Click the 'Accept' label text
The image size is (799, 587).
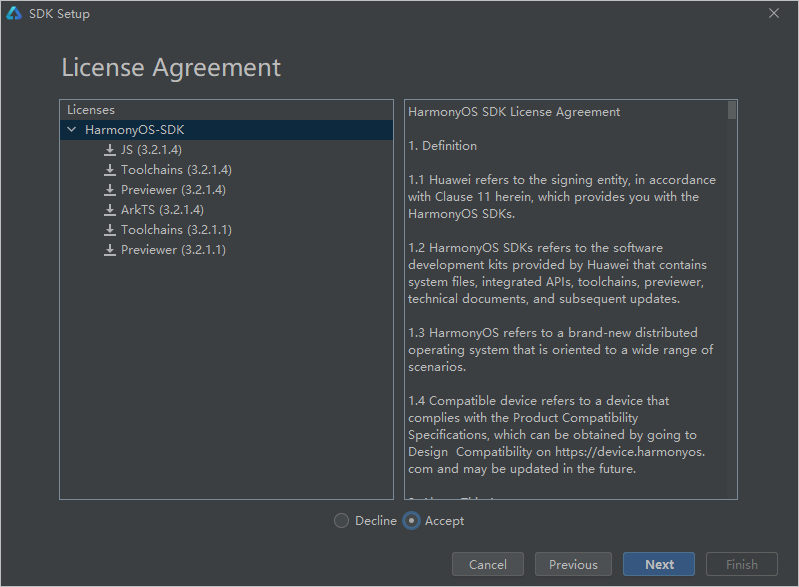[444, 521]
